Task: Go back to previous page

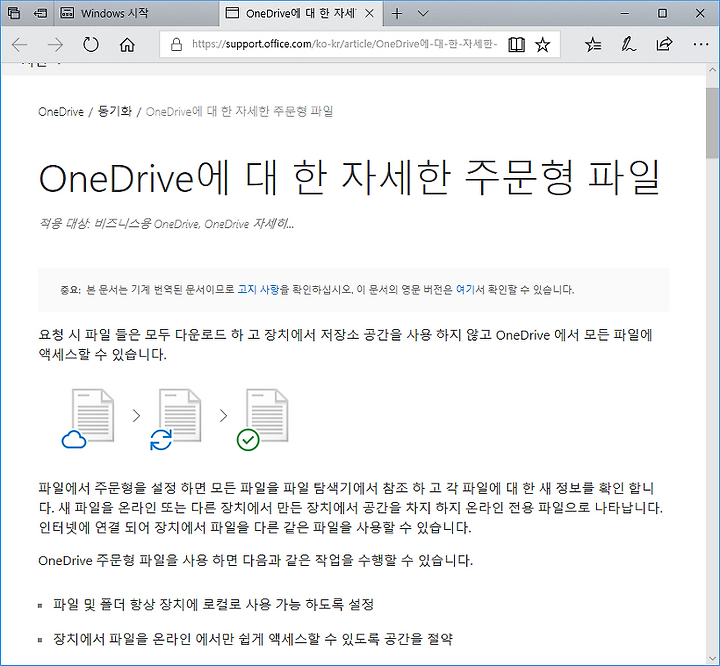Action: [20, 45]
